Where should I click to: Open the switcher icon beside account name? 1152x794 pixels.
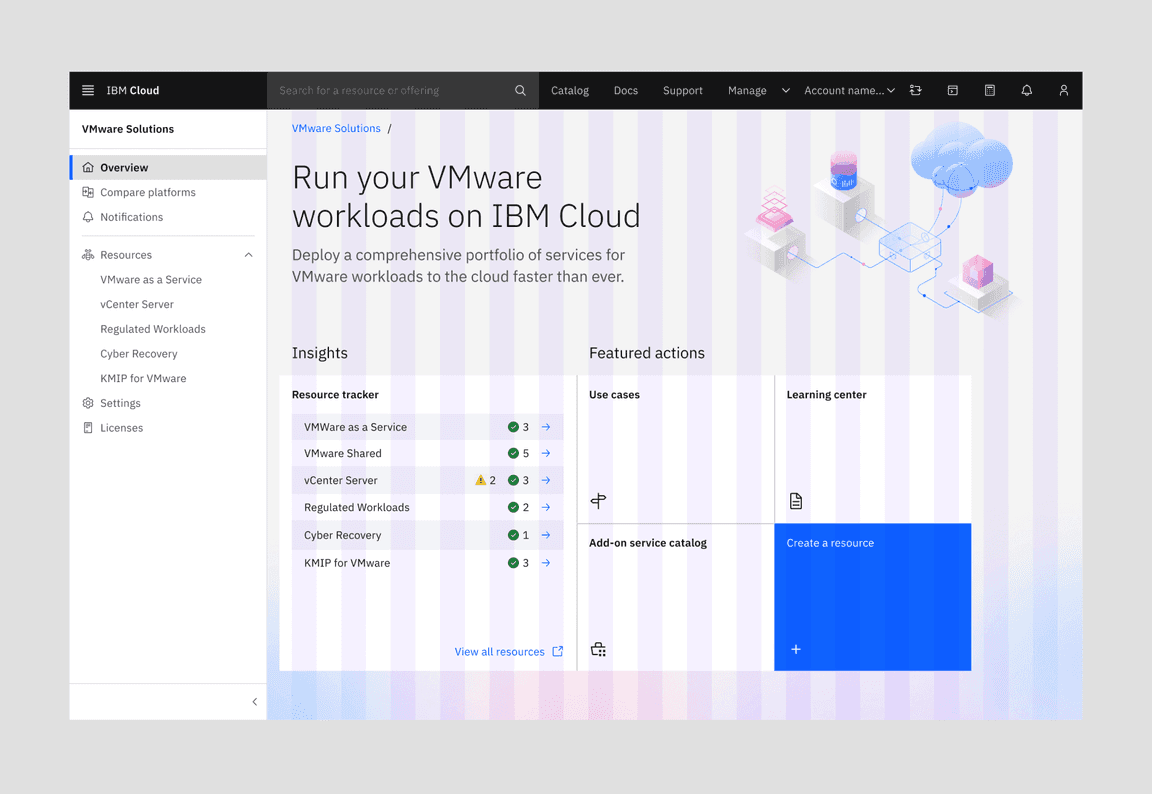click(915, 90)
